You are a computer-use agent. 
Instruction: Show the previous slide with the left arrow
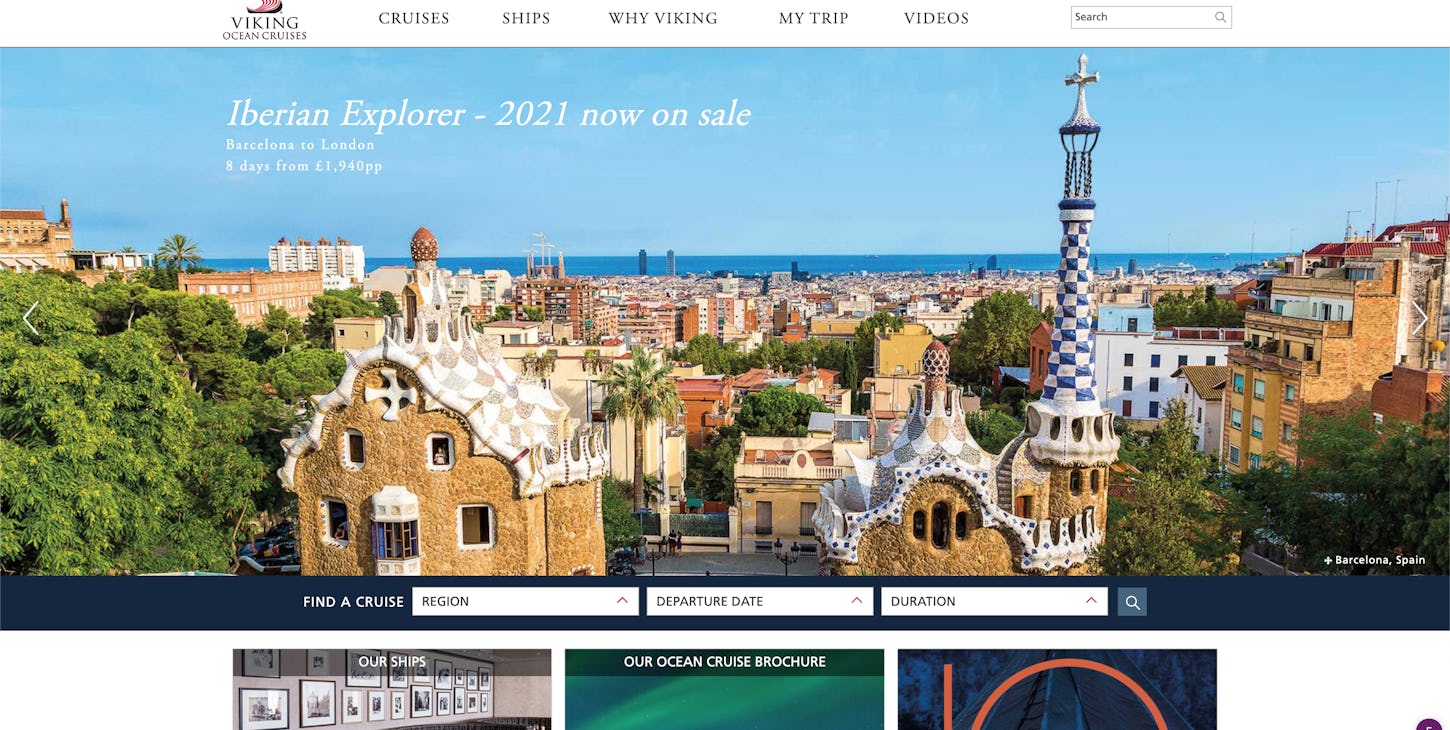(x=31, y=318)
